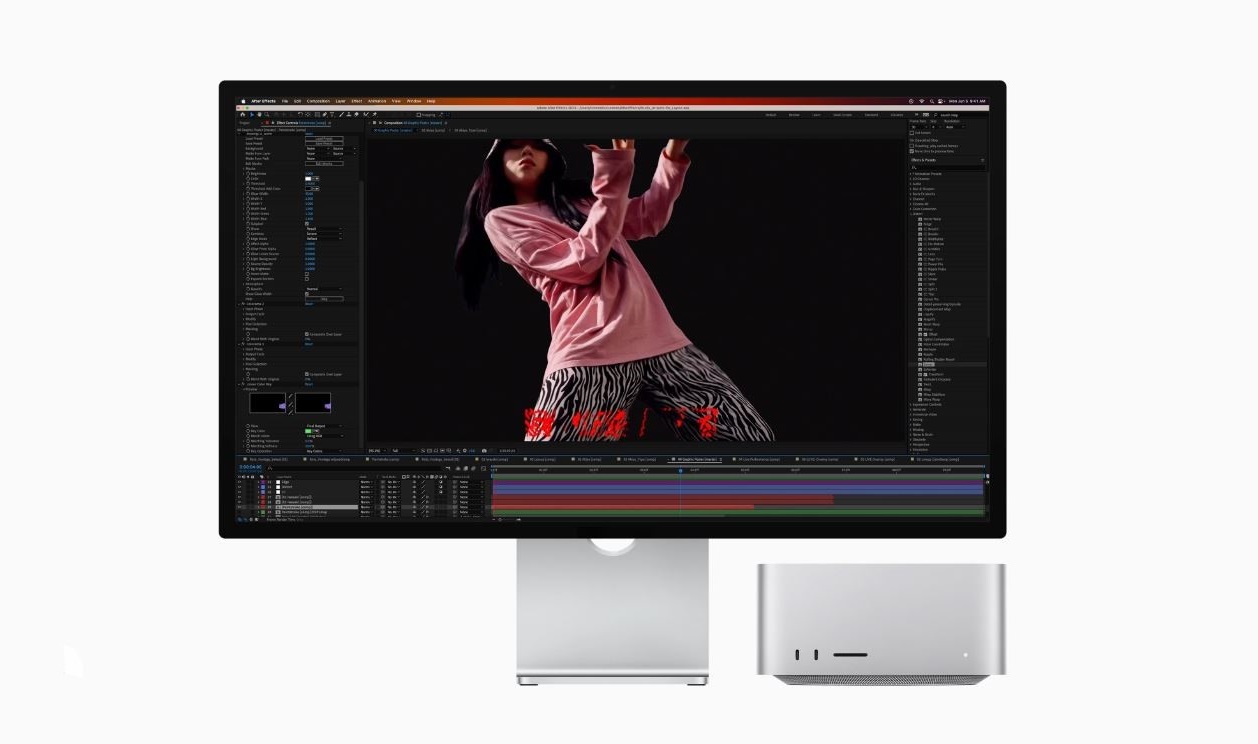
Task: Open the green Key Color swatch
Action: pyautogui.click(x=308, y=431)
